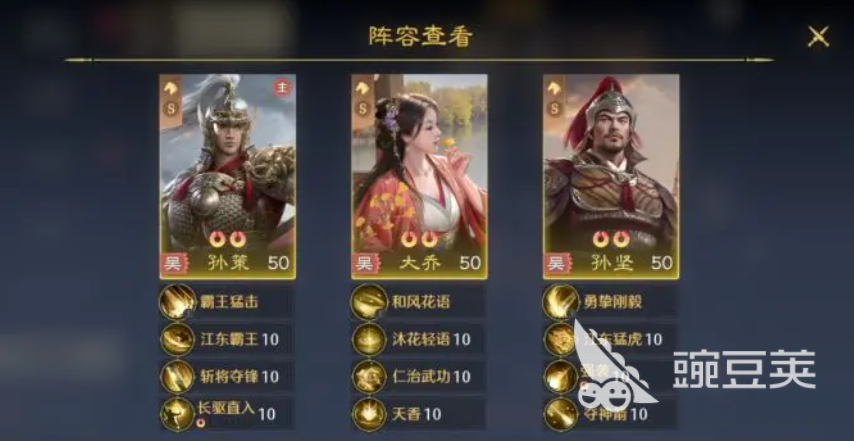The width and height of the screenshot is (854, 441).
Task: Open 孙策 hero card portrait
Action: coord(228,176)
